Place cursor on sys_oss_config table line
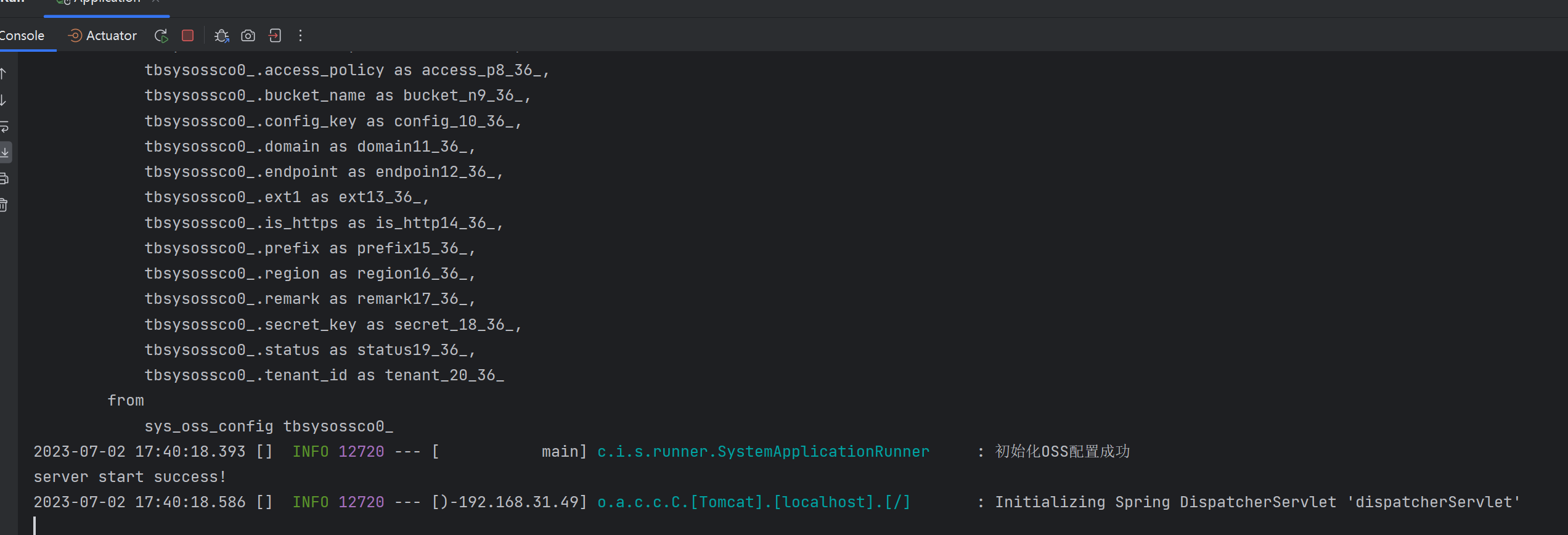The image size is (1568, 535). click(269, 427)
